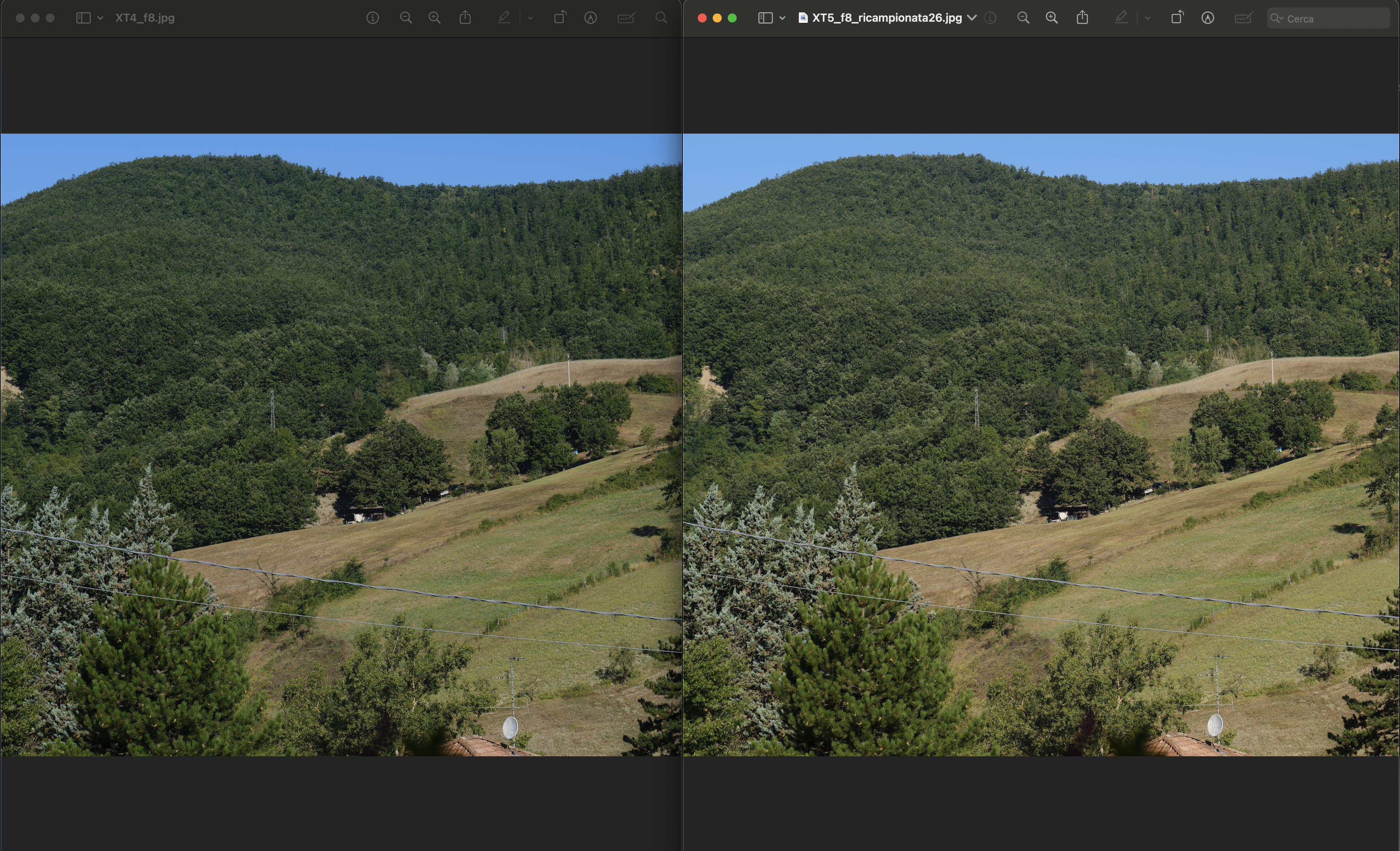
Task: Zoom out in the XT5_f8_ricampionata26.jpg window
Action: [x=1023, y=18]
